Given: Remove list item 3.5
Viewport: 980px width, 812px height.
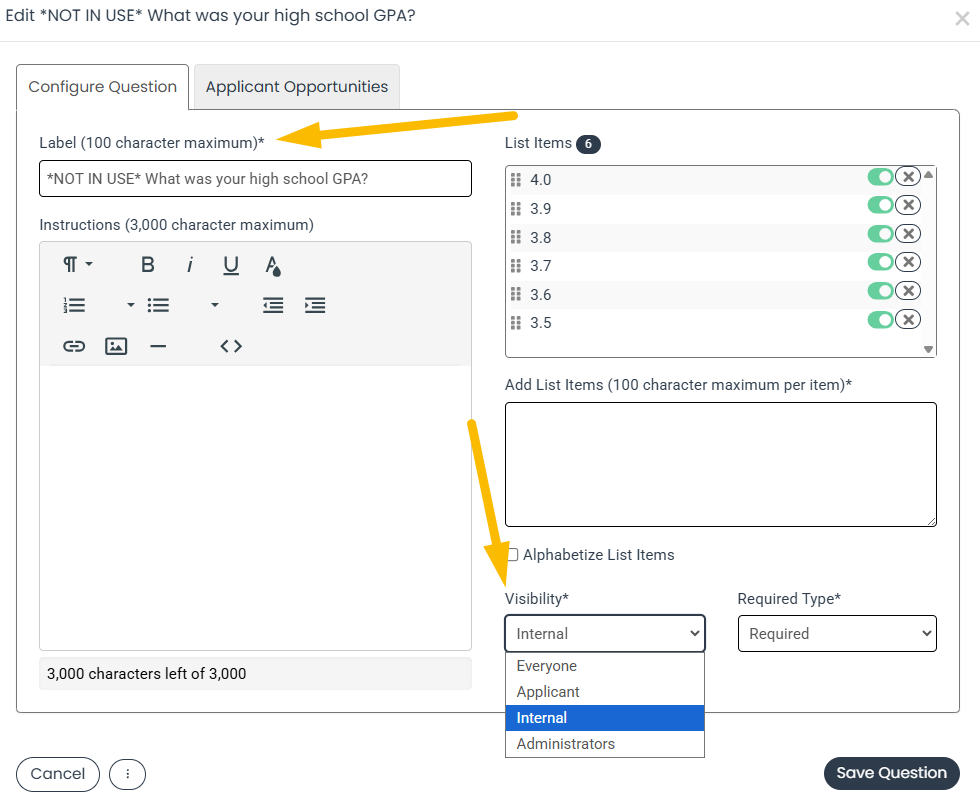Looking at the screenshot, I should pos(908,319).
